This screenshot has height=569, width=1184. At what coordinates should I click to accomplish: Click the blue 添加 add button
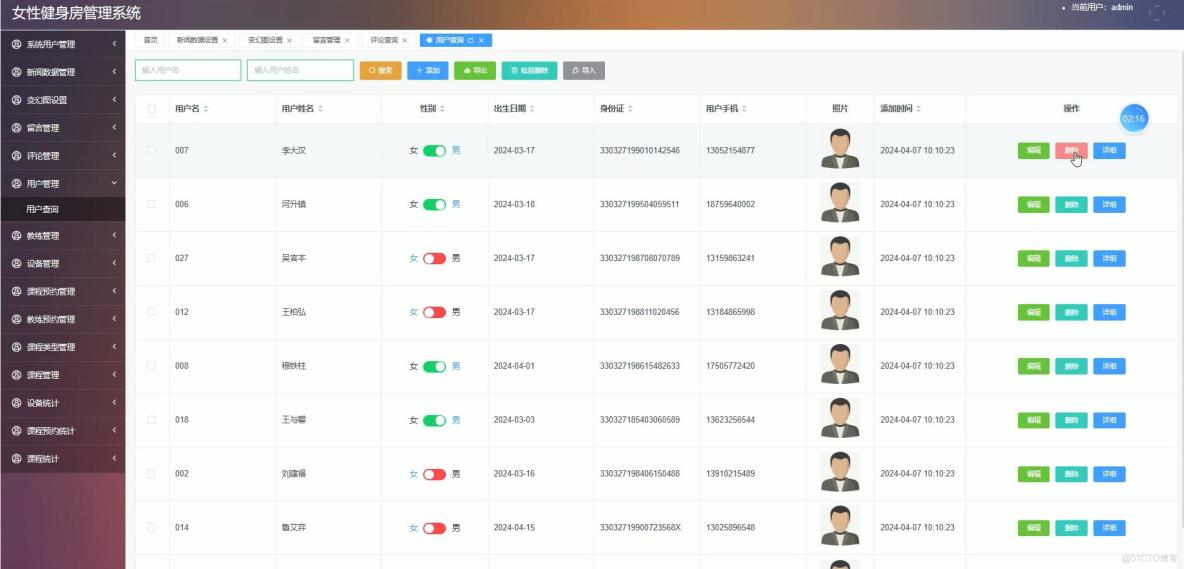(428, 70)
